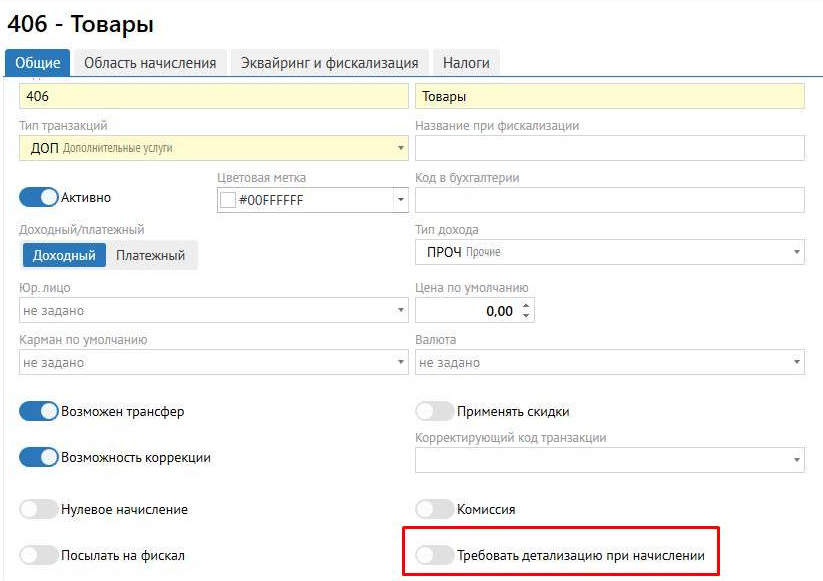Enable the Комиссия toggle
Screen dimensions: 823x581
click(x=434, y=509)
